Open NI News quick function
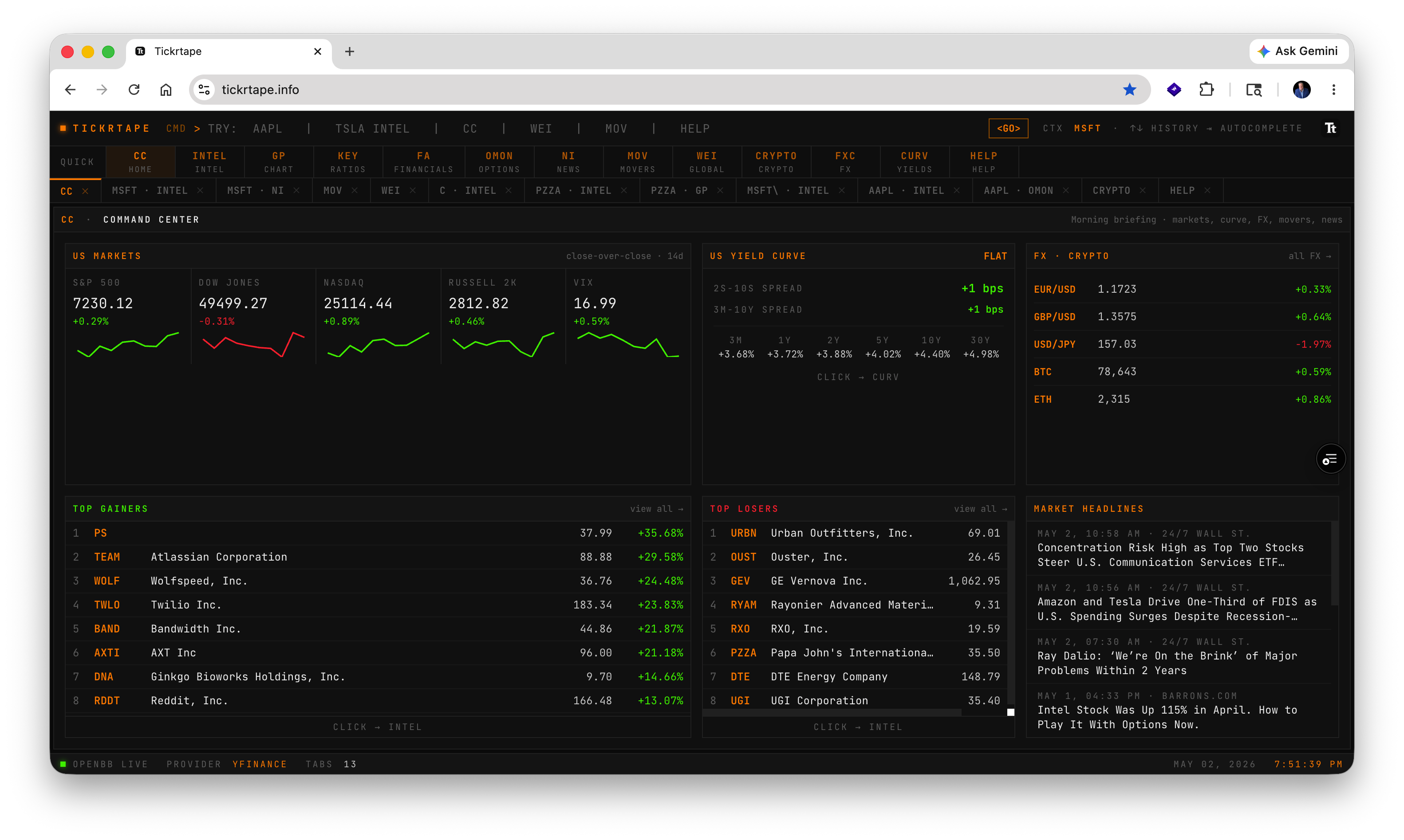Screen dimensions: 1404x840 [x=568, y=162]
